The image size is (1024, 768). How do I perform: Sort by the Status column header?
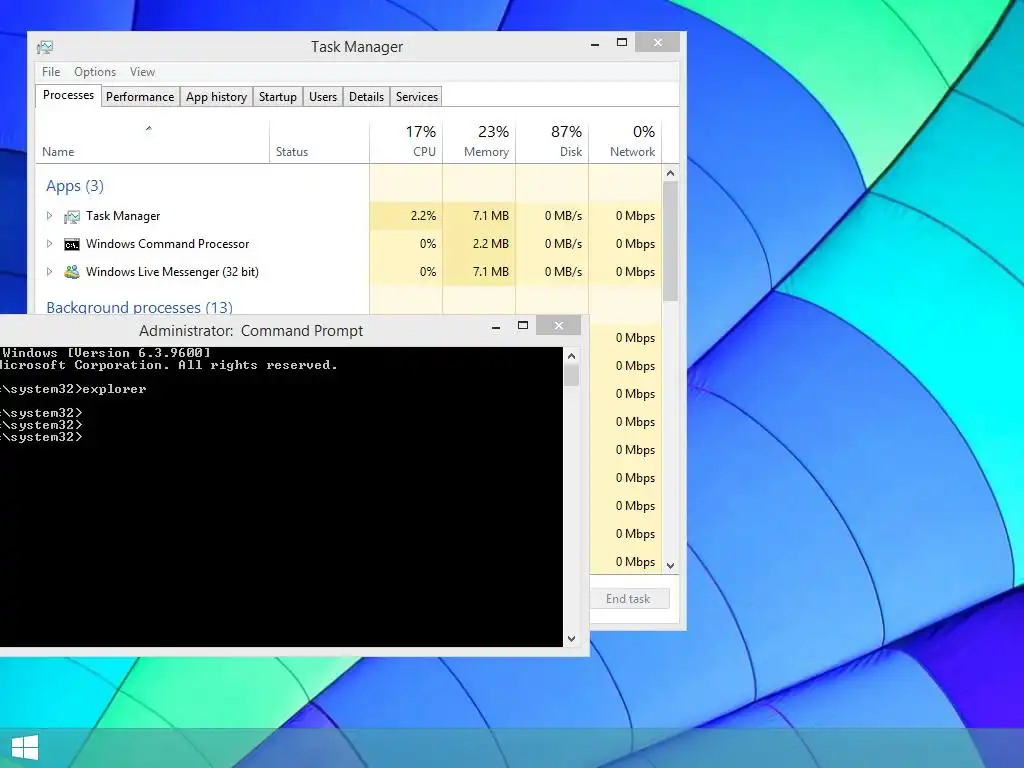pos(319,142)
